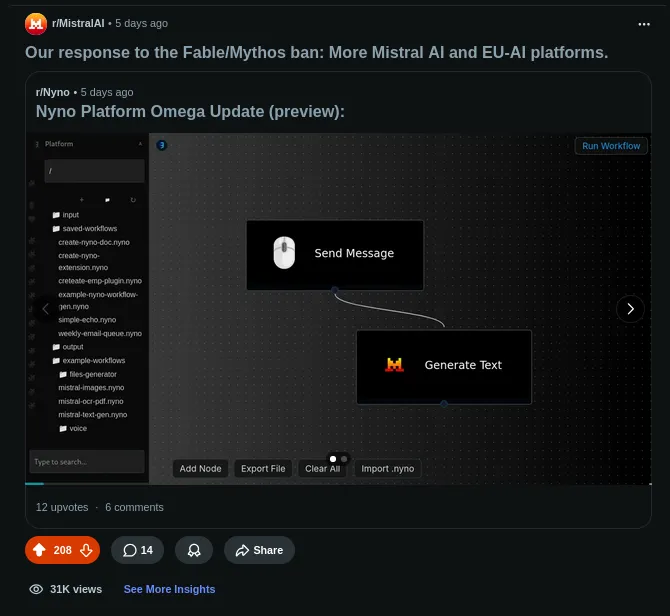Go to the next gallery image
The height and width of the screenshot is (616, 670).
(630, 308)
